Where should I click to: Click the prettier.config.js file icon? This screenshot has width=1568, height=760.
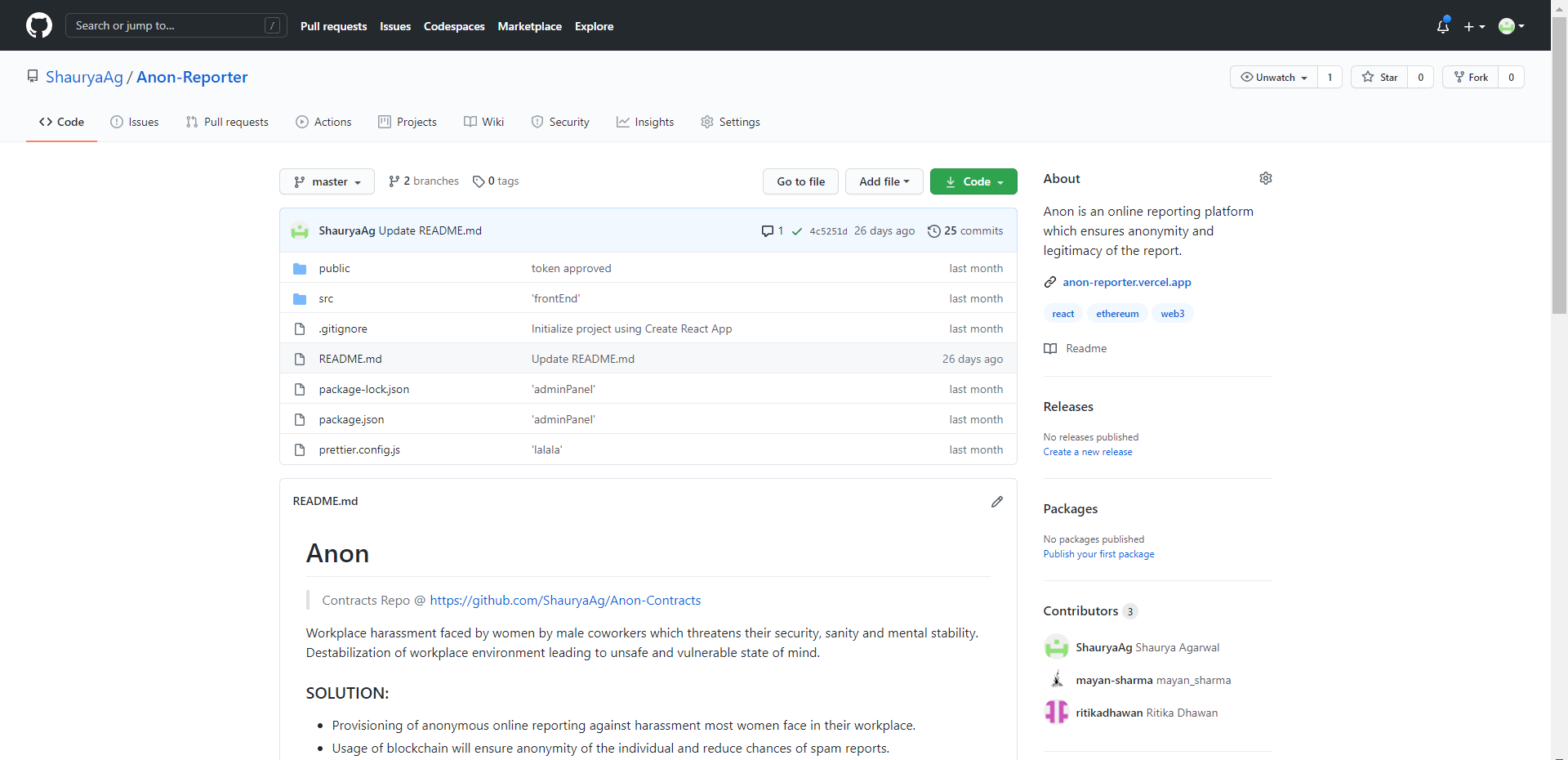pyautogui.click(x=300, y=450)
